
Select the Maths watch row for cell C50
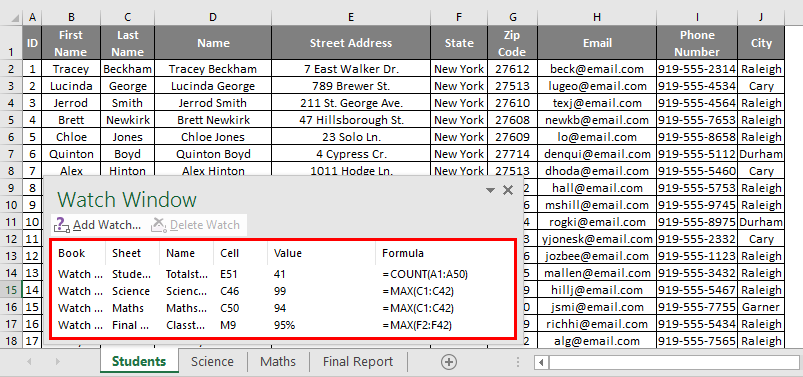(283, 308)
